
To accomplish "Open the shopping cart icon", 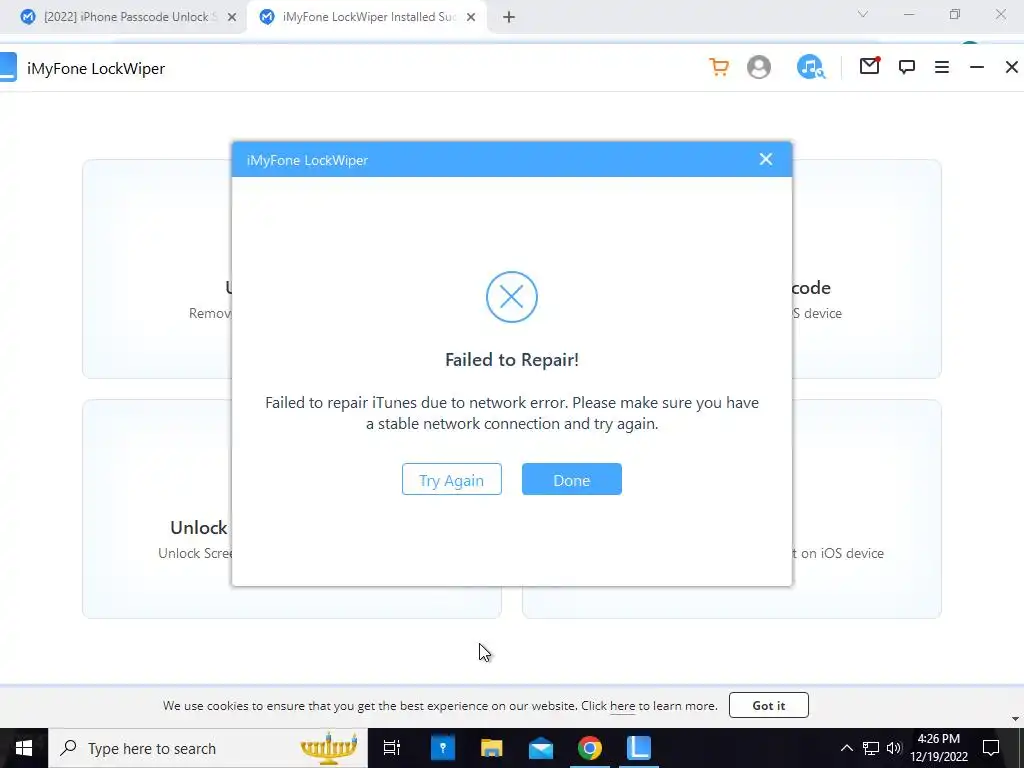I will coord(719,67).
